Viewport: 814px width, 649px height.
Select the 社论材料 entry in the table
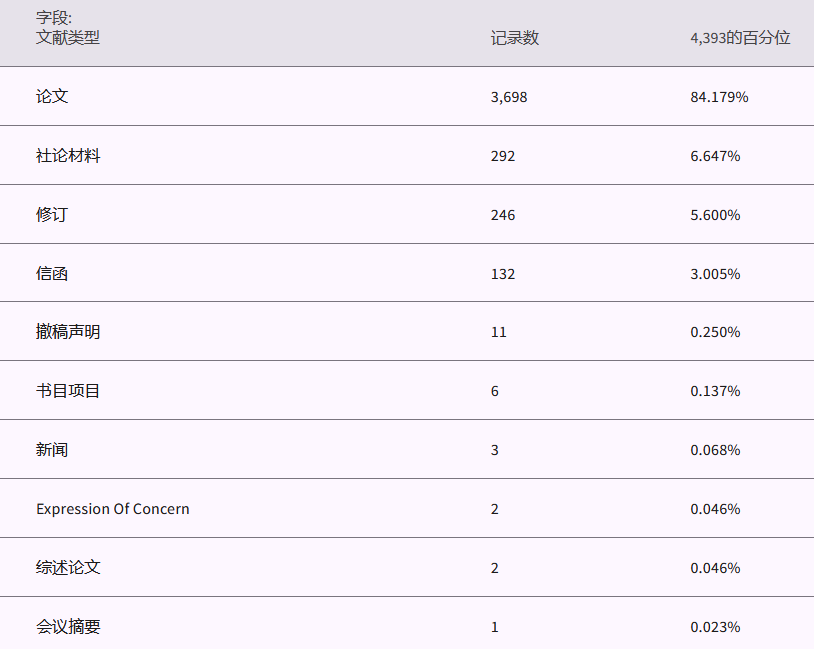tap(68, 156)
